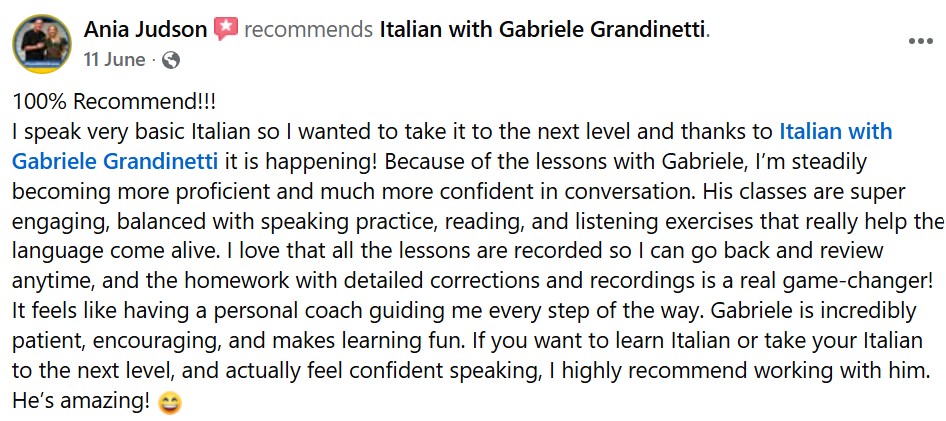Image resolution: width=946 pixels, height=421 pixels.
Task: Click the grinning emoji ending the review
Action: (x=171, y=403)
